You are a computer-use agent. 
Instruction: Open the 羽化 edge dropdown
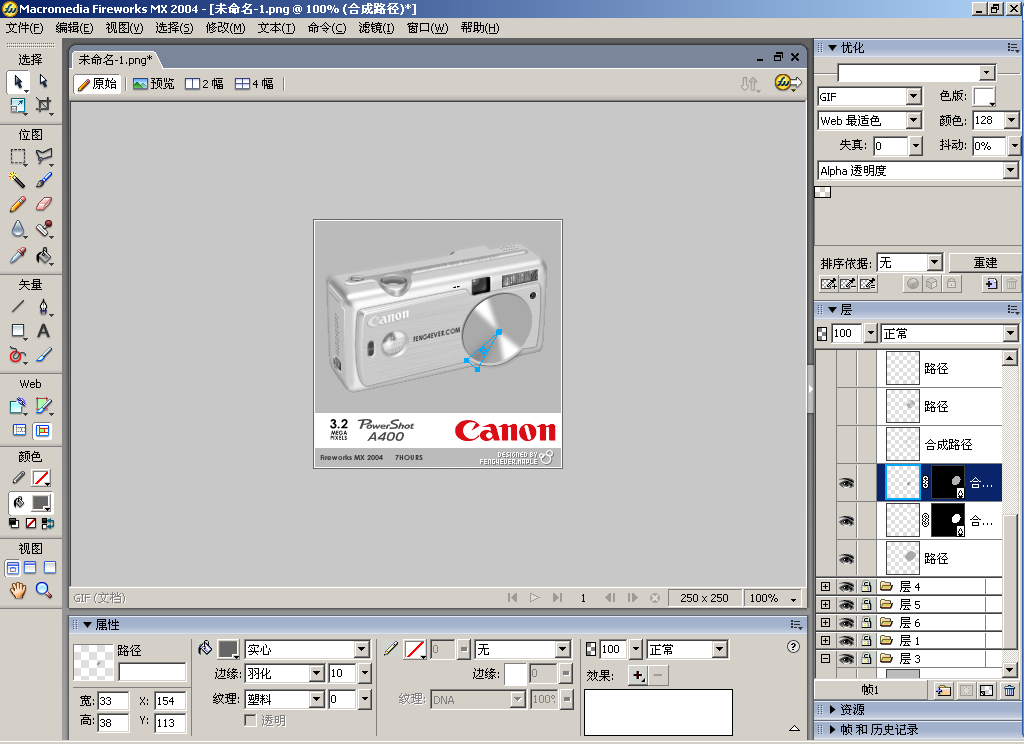click(317, 673)
